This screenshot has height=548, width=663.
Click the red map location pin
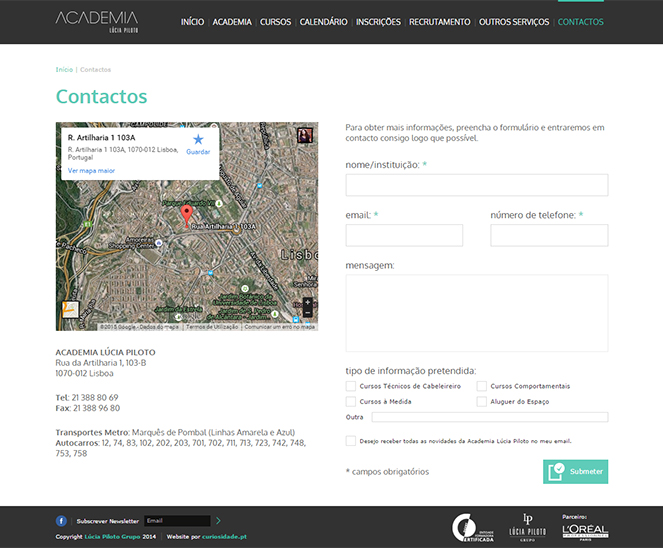point(186,216)
